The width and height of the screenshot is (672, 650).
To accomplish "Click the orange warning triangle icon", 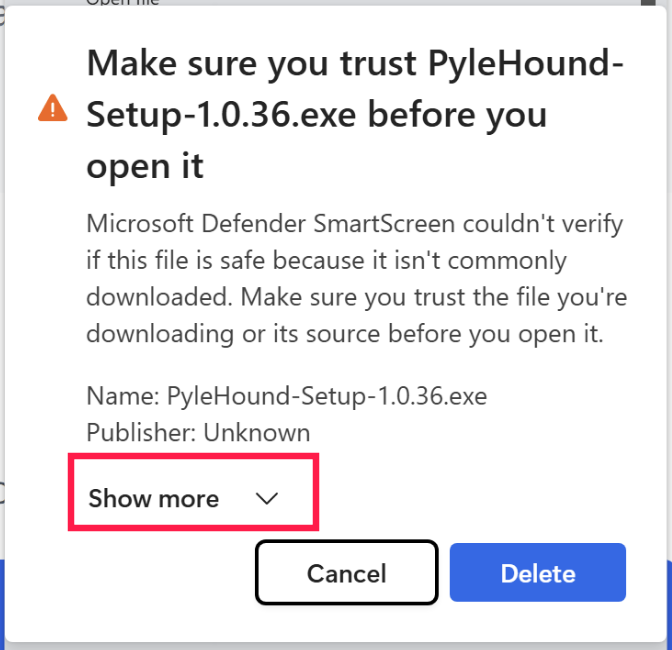I will coord(50,108).
